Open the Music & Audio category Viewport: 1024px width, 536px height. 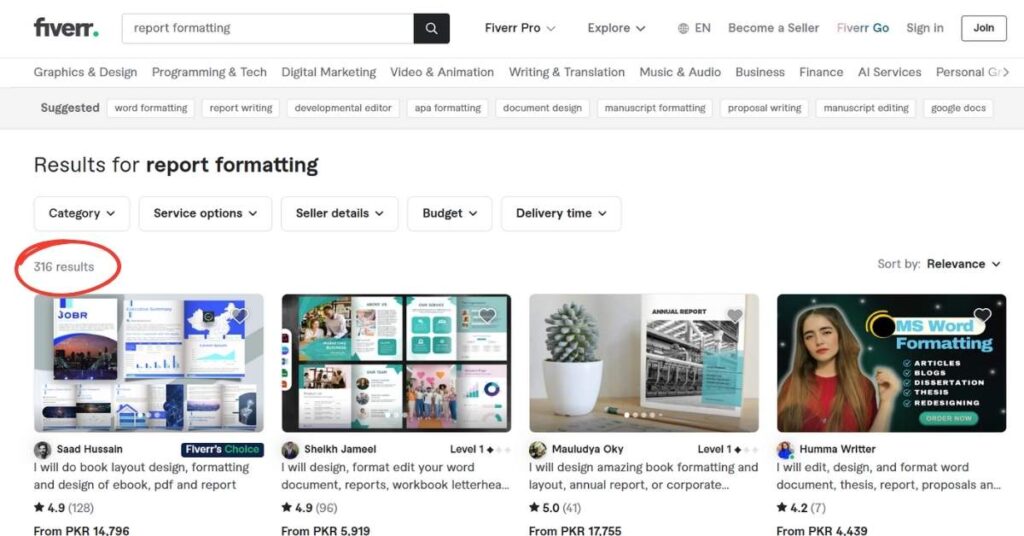pyautogui.click(x=680, y=72)
